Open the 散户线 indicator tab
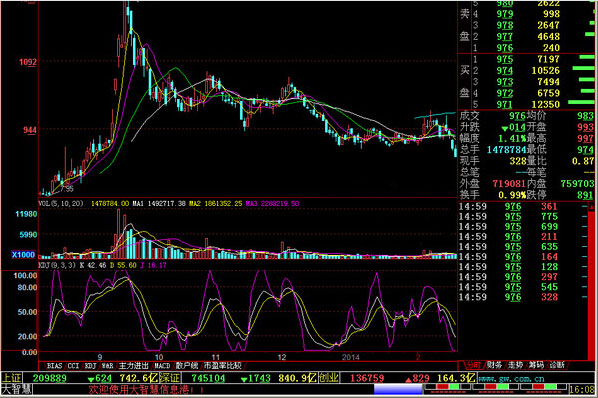This screenshot has width=598, height=398. pos(187,366)
